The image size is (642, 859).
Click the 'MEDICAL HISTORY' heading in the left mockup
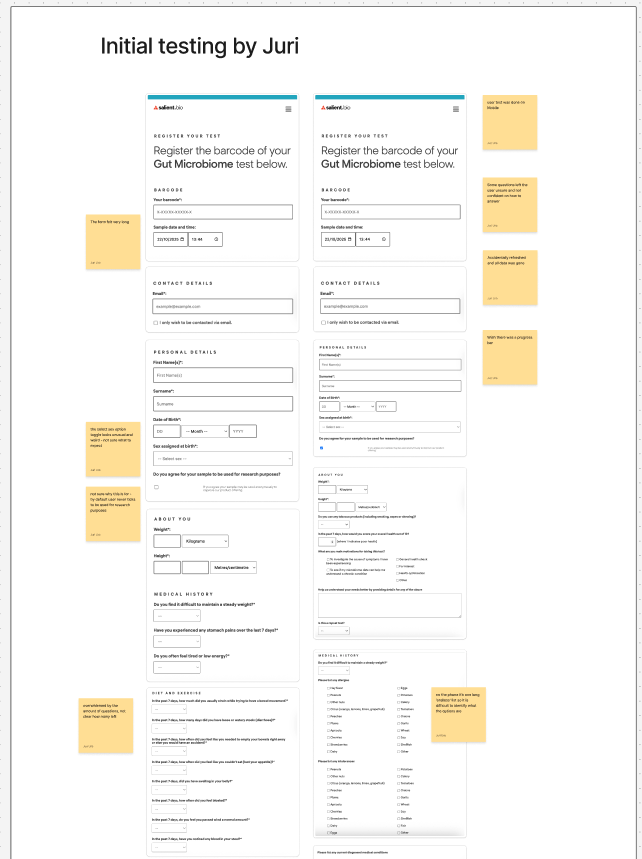[184, 594]
